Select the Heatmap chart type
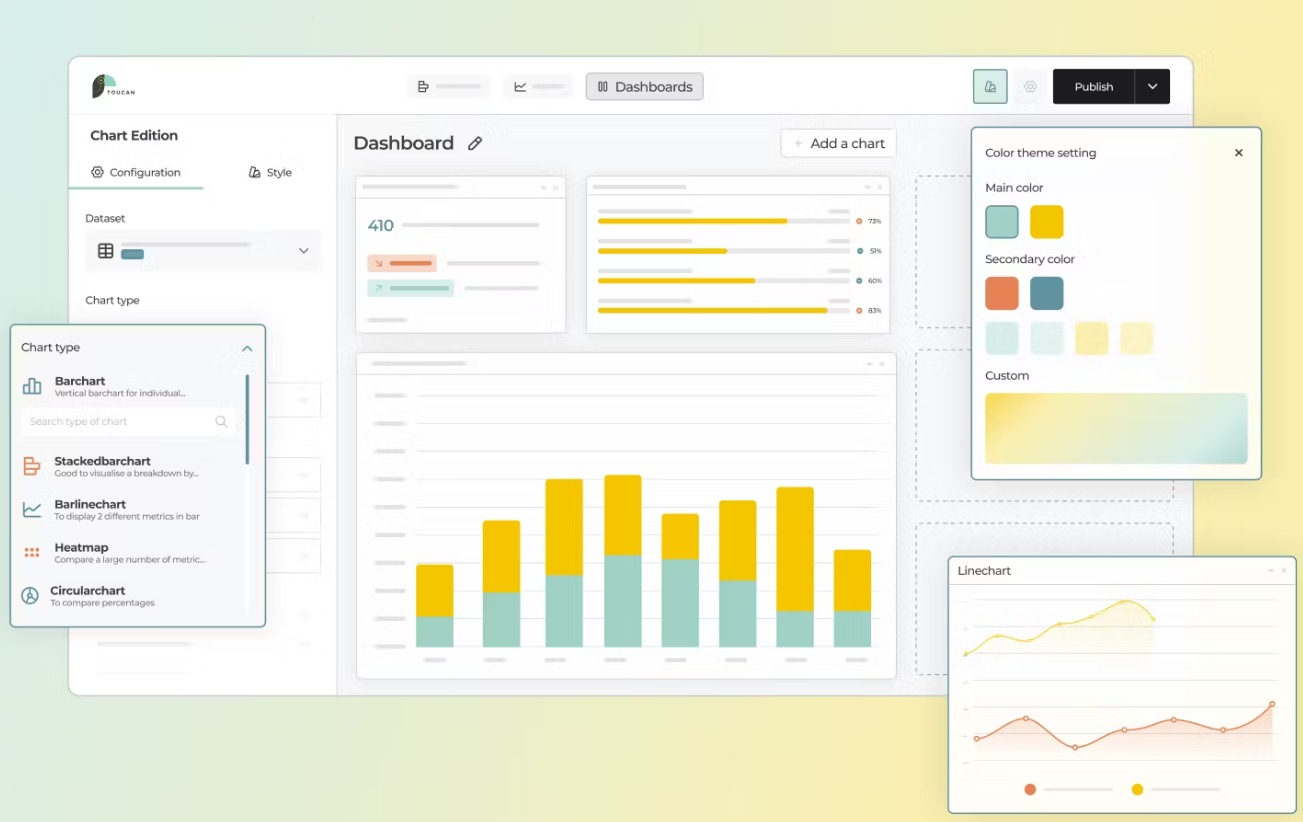 81,552
